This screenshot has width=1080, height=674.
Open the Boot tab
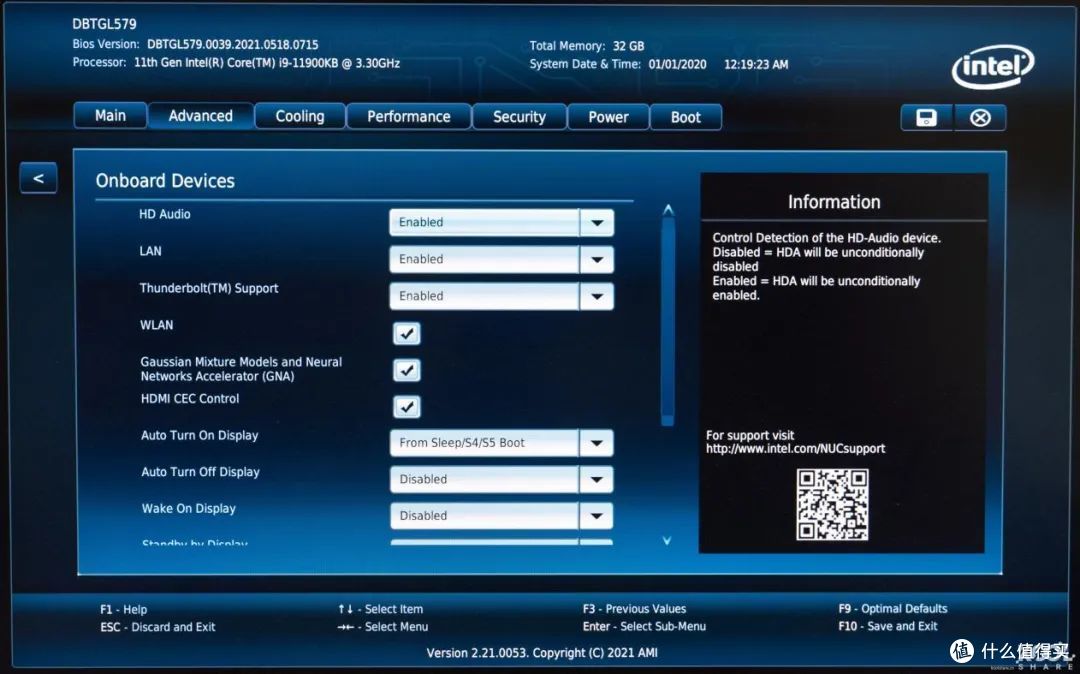686,117
